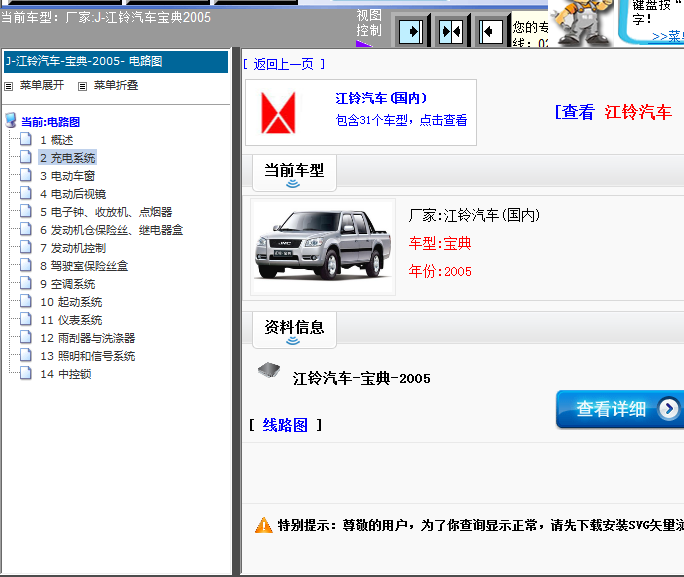Expand the menu via 菜单展开

[42, 85]
